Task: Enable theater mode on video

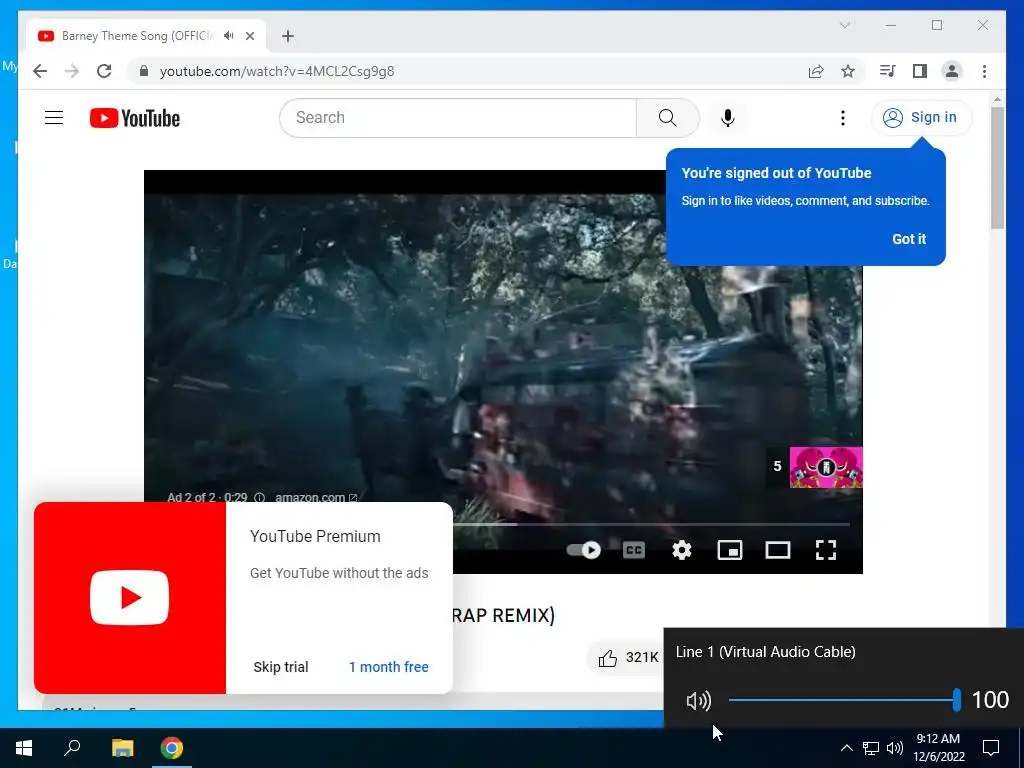Action: click(x=778, y=550)
